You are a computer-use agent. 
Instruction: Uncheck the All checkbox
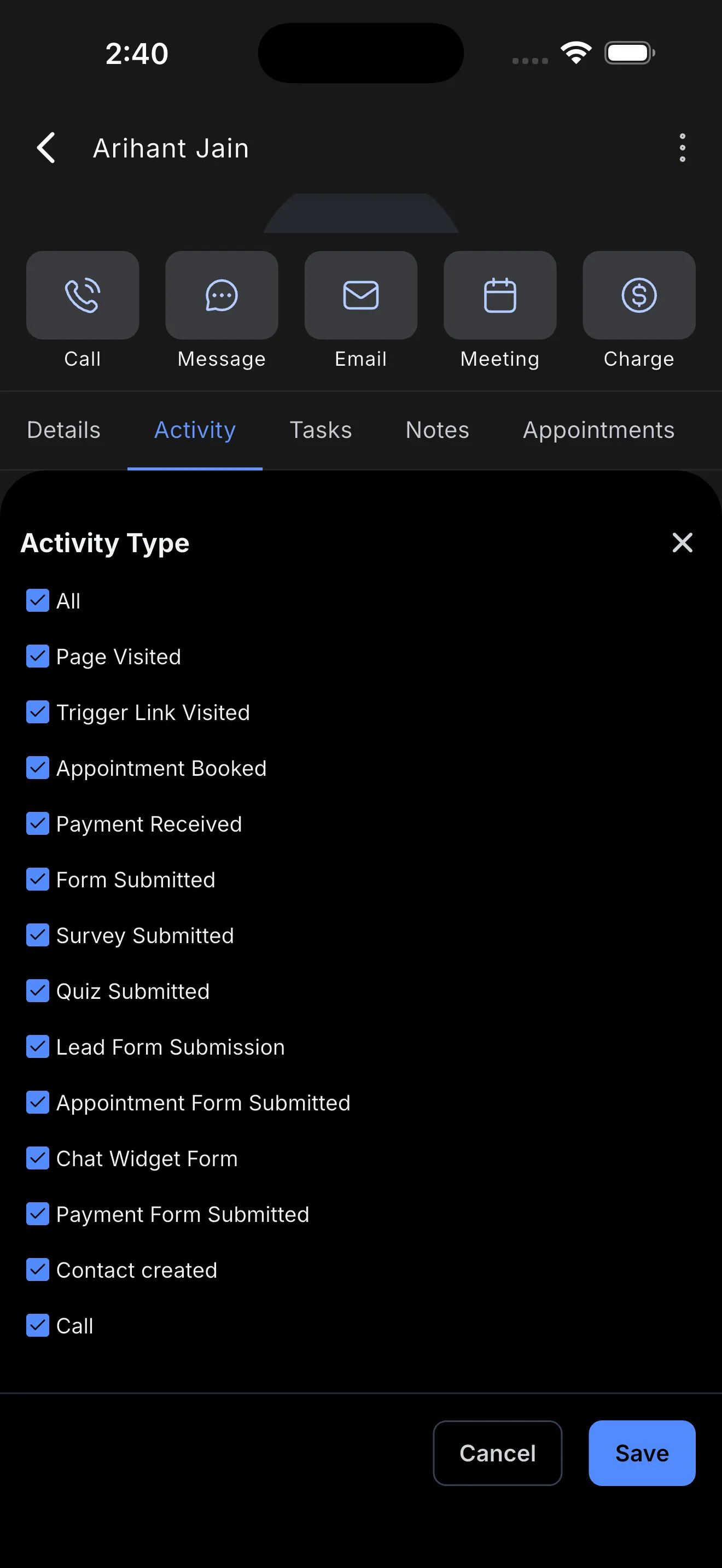click(x=38, y=600)
